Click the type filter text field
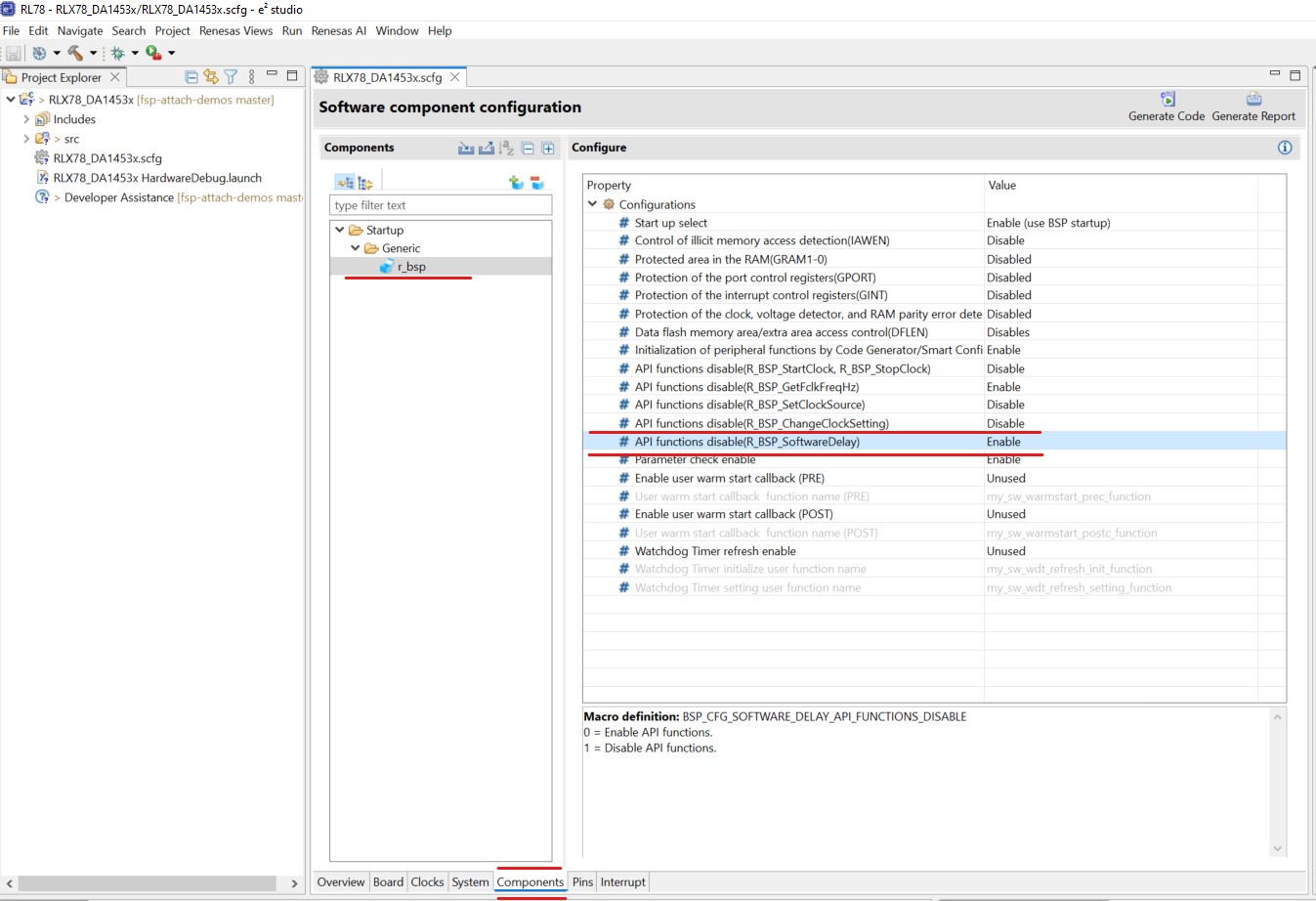The image size is (1316, 901). 441,205
